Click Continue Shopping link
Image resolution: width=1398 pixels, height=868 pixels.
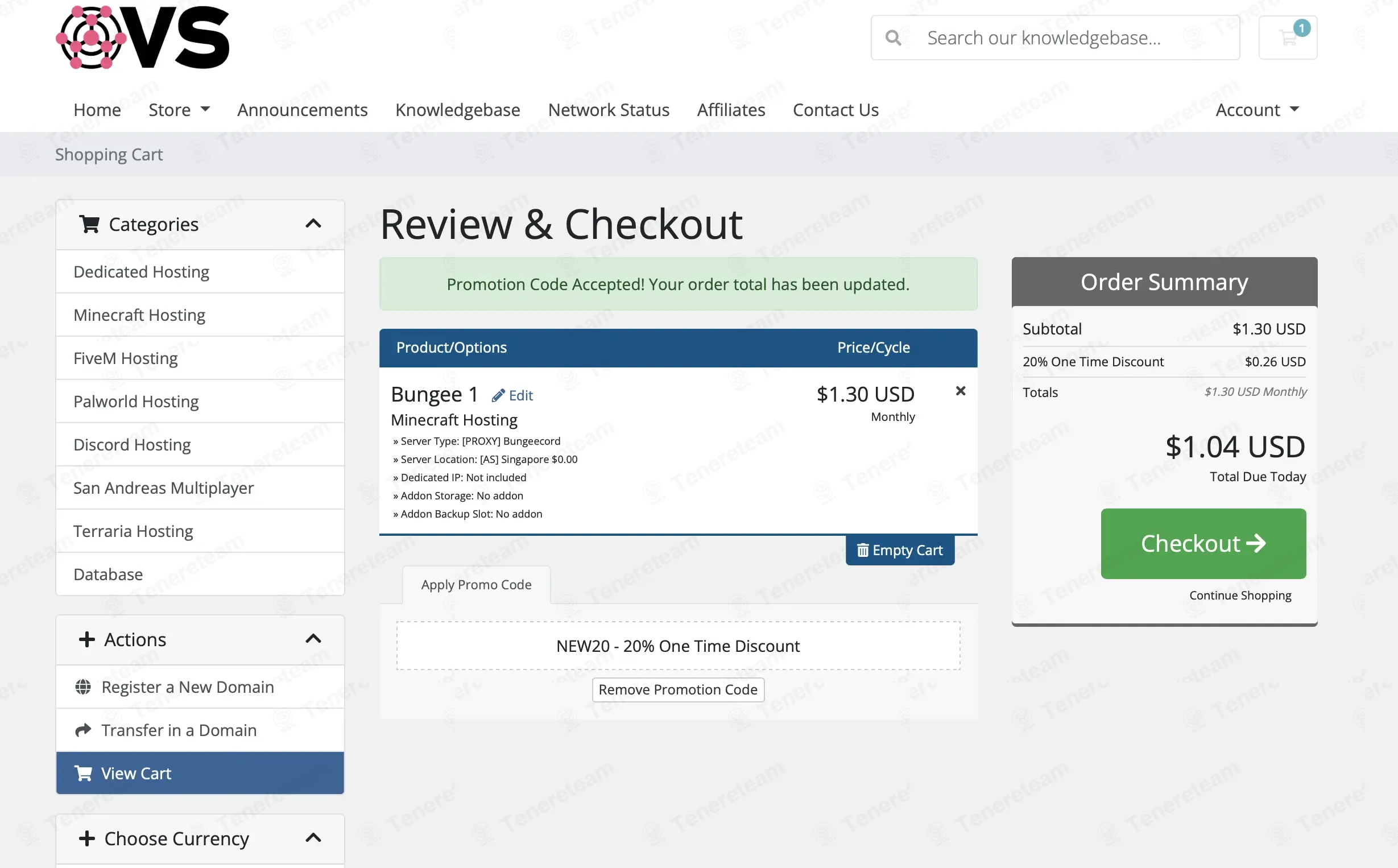click(x=1240, y=596)
